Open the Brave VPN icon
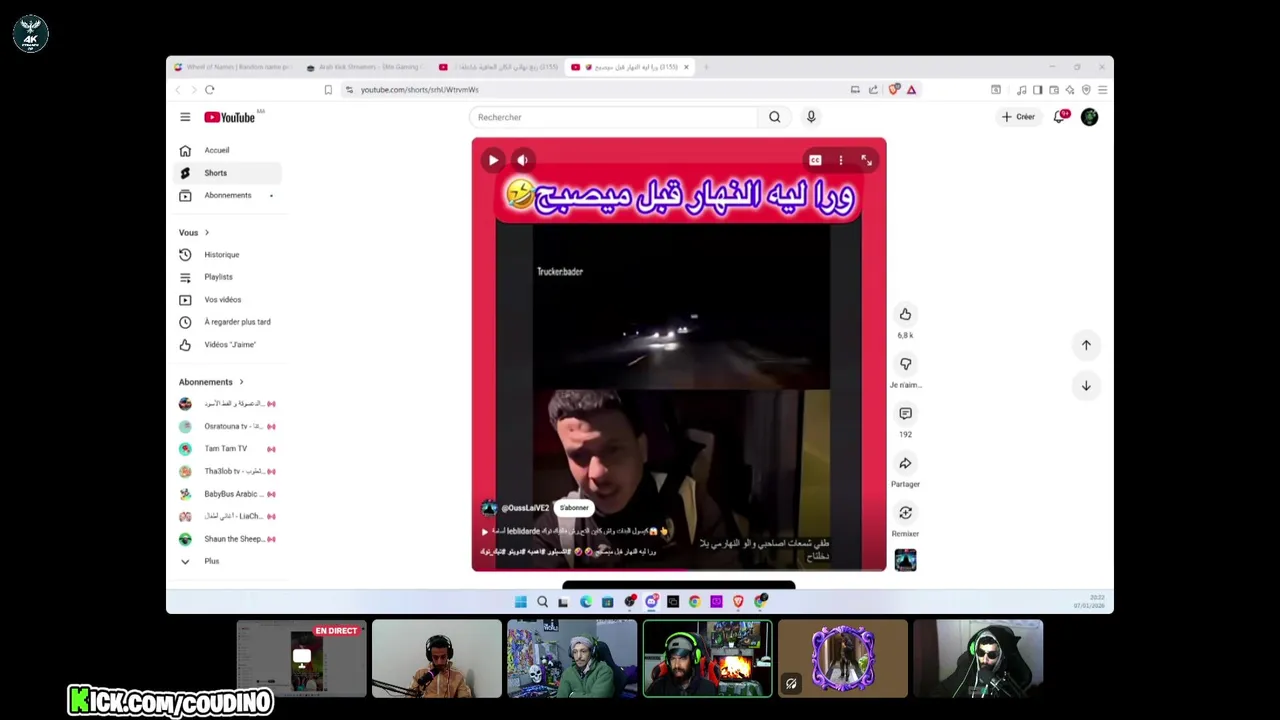The width and height of the screenshot is (1280, 720). click(1086, 90)
